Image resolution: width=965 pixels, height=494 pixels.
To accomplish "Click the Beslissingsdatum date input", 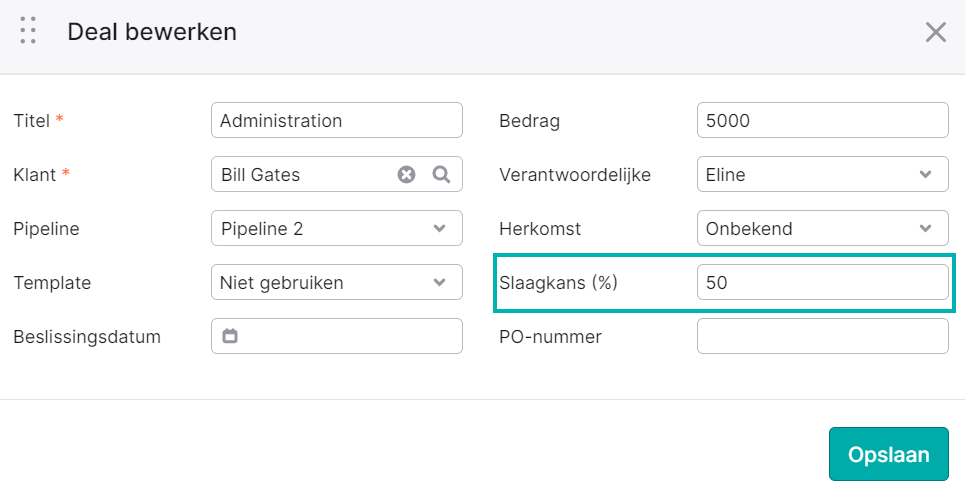I will [x=337, y=336].
